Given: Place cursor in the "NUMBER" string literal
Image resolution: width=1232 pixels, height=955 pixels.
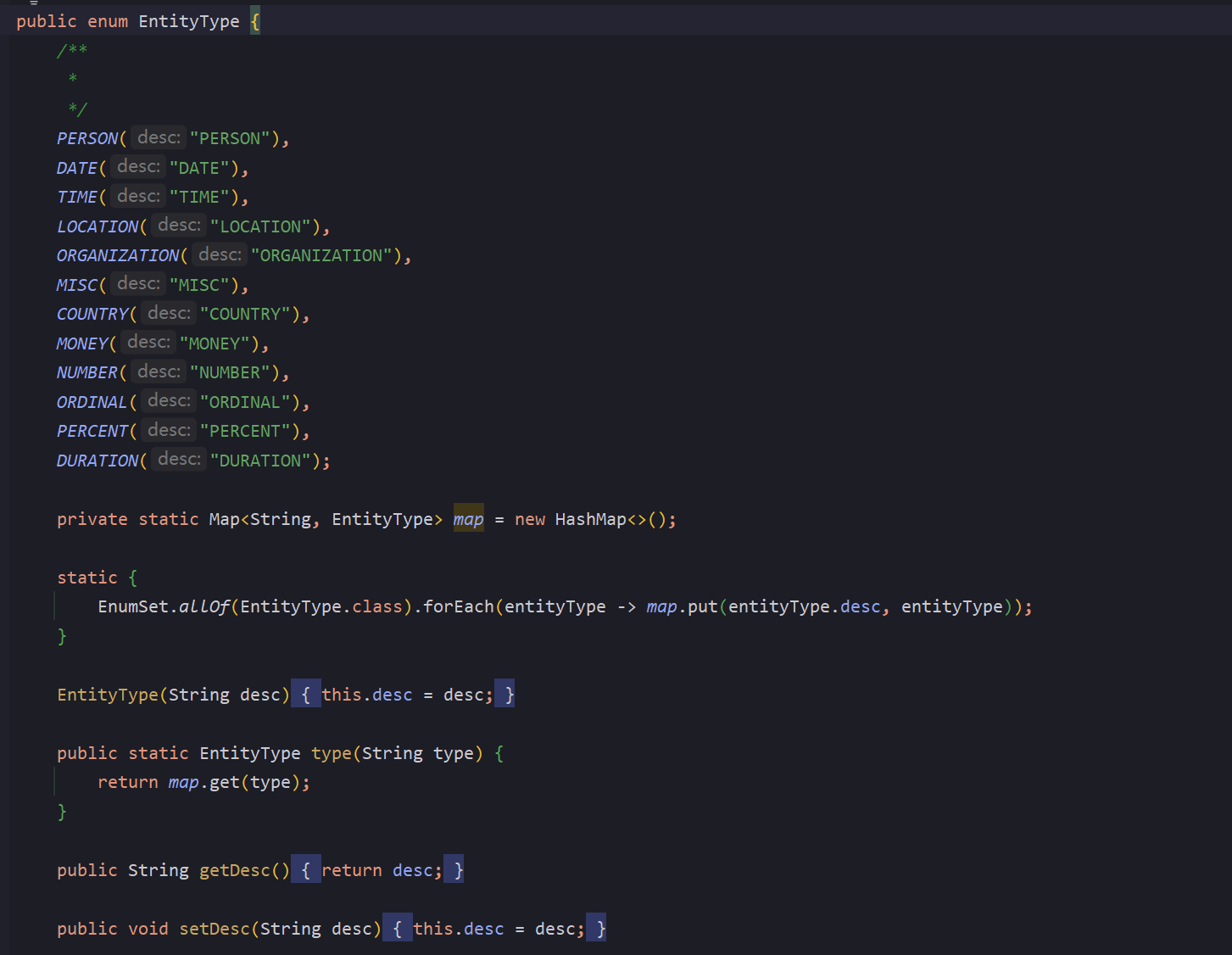Looking at the screenshot, I should pyautogui.click(x=230, y=372).
